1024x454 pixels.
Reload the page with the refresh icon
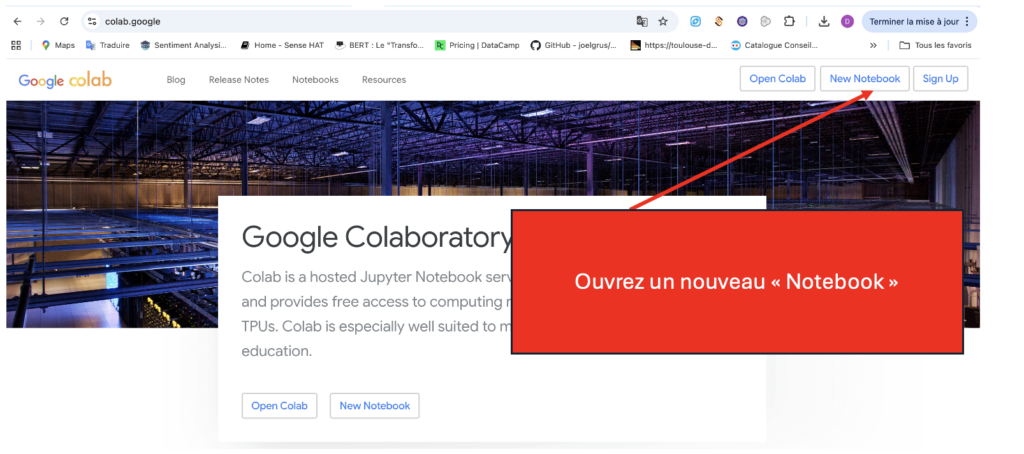64,21
